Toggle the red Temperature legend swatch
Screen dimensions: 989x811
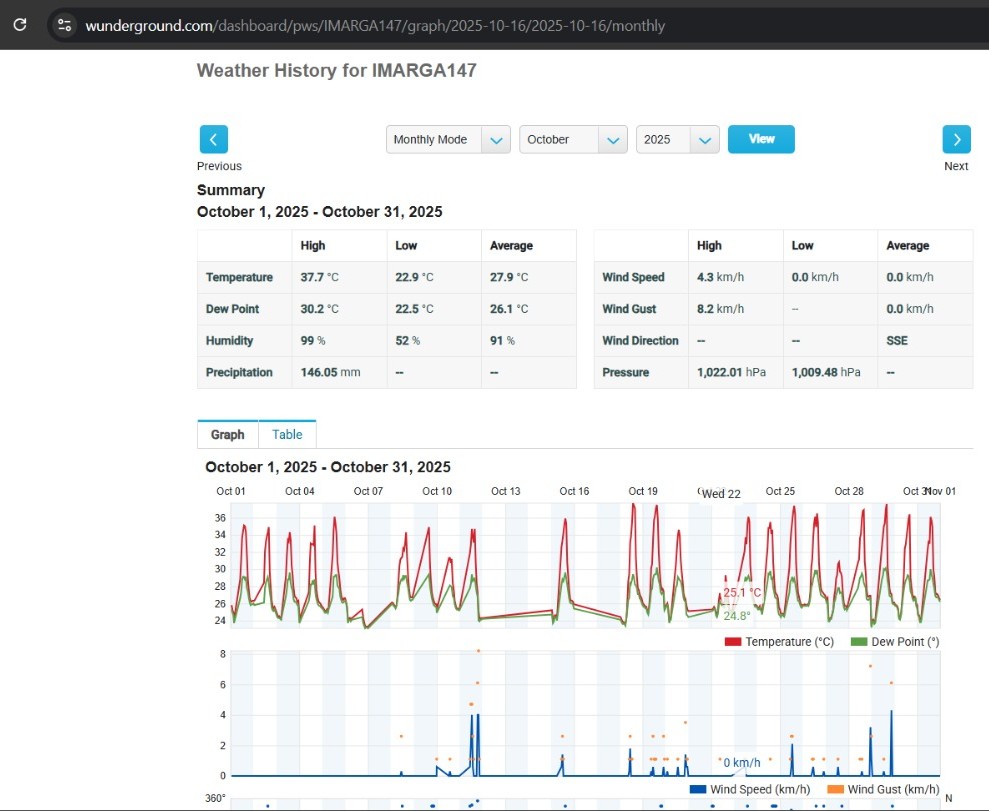[x=732, y=641]
